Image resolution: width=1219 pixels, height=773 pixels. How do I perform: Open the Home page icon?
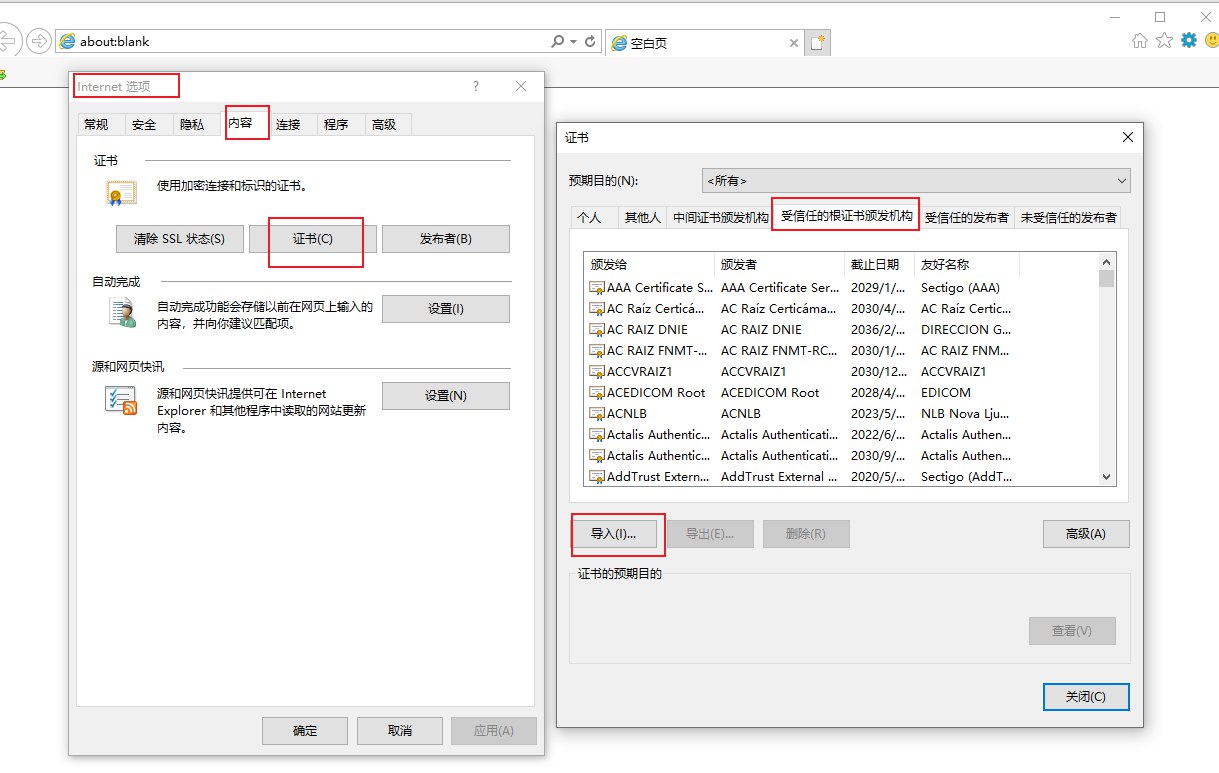[1139, 41]
